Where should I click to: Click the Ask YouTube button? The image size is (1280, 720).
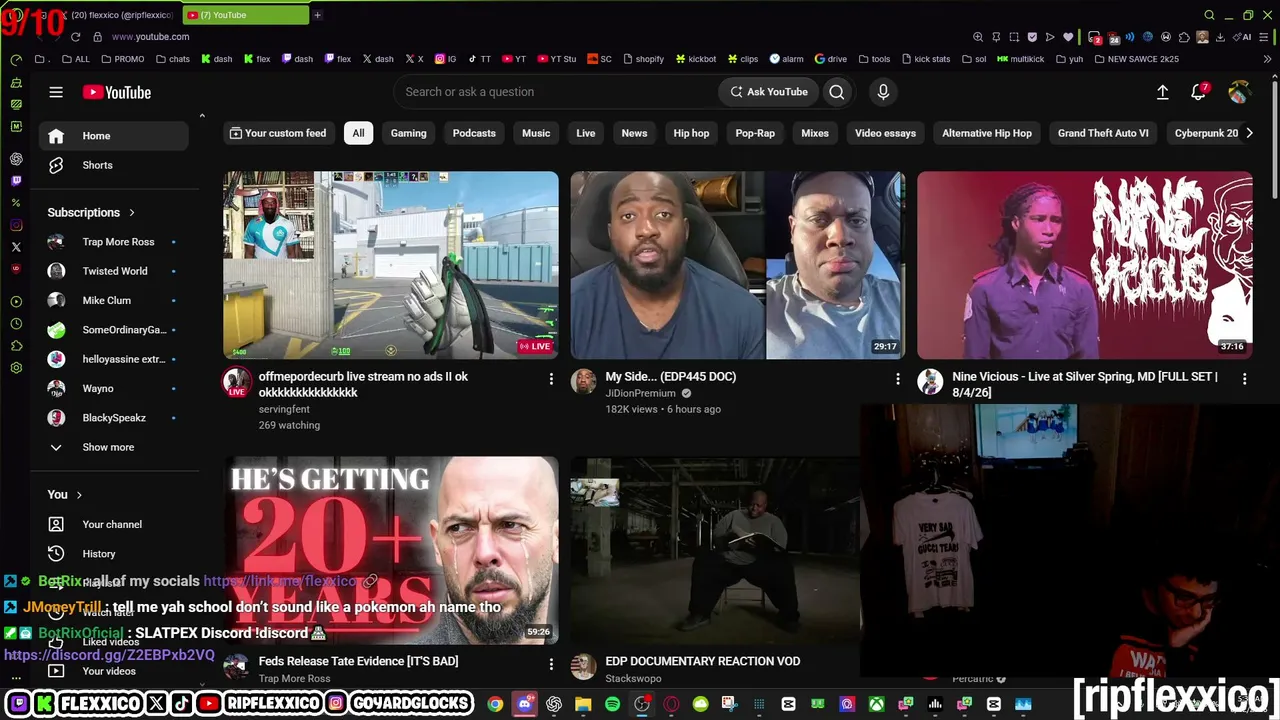click(x=769, y=92)
